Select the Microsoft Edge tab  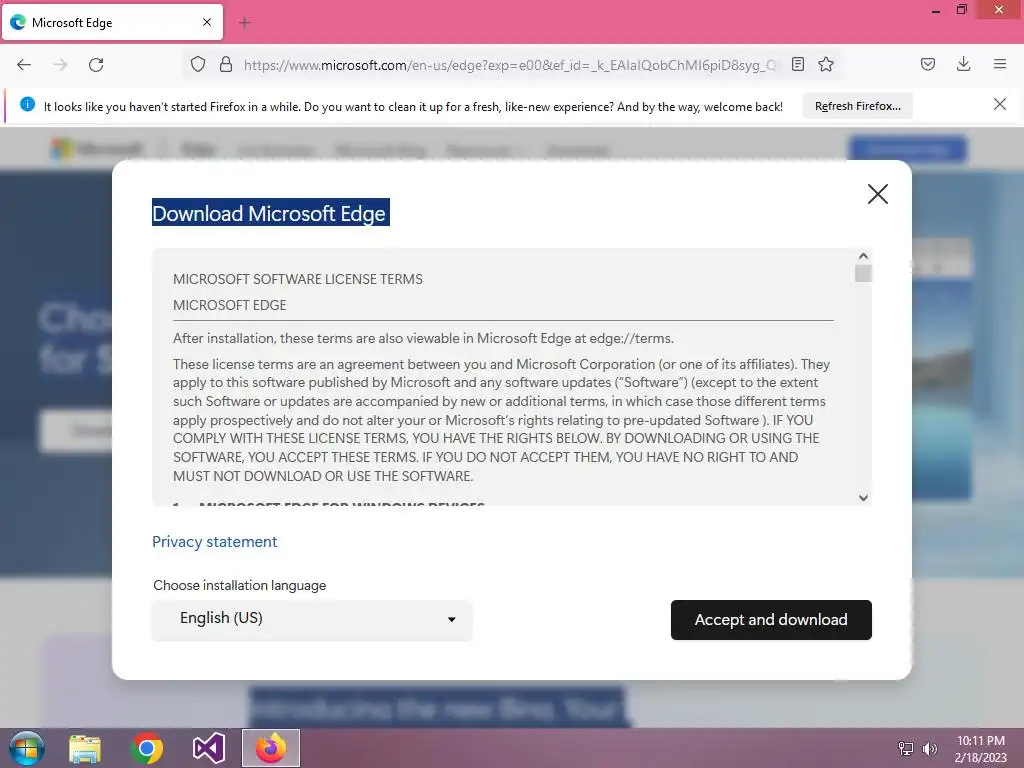click(112, 22)
